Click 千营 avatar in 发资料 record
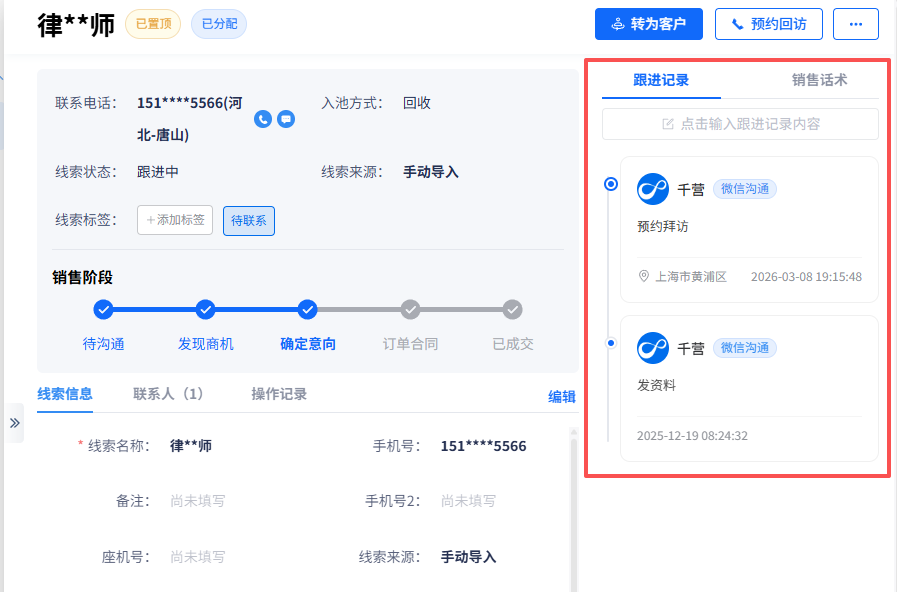 pyautogui.click(x=653, y=348)
